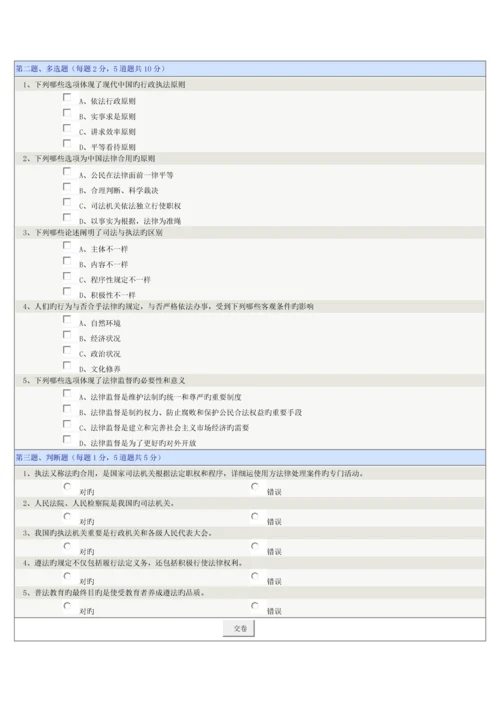Click question text 下列哪些选项体现了法律监督的必要性和意义

click(x=110, y=380)
